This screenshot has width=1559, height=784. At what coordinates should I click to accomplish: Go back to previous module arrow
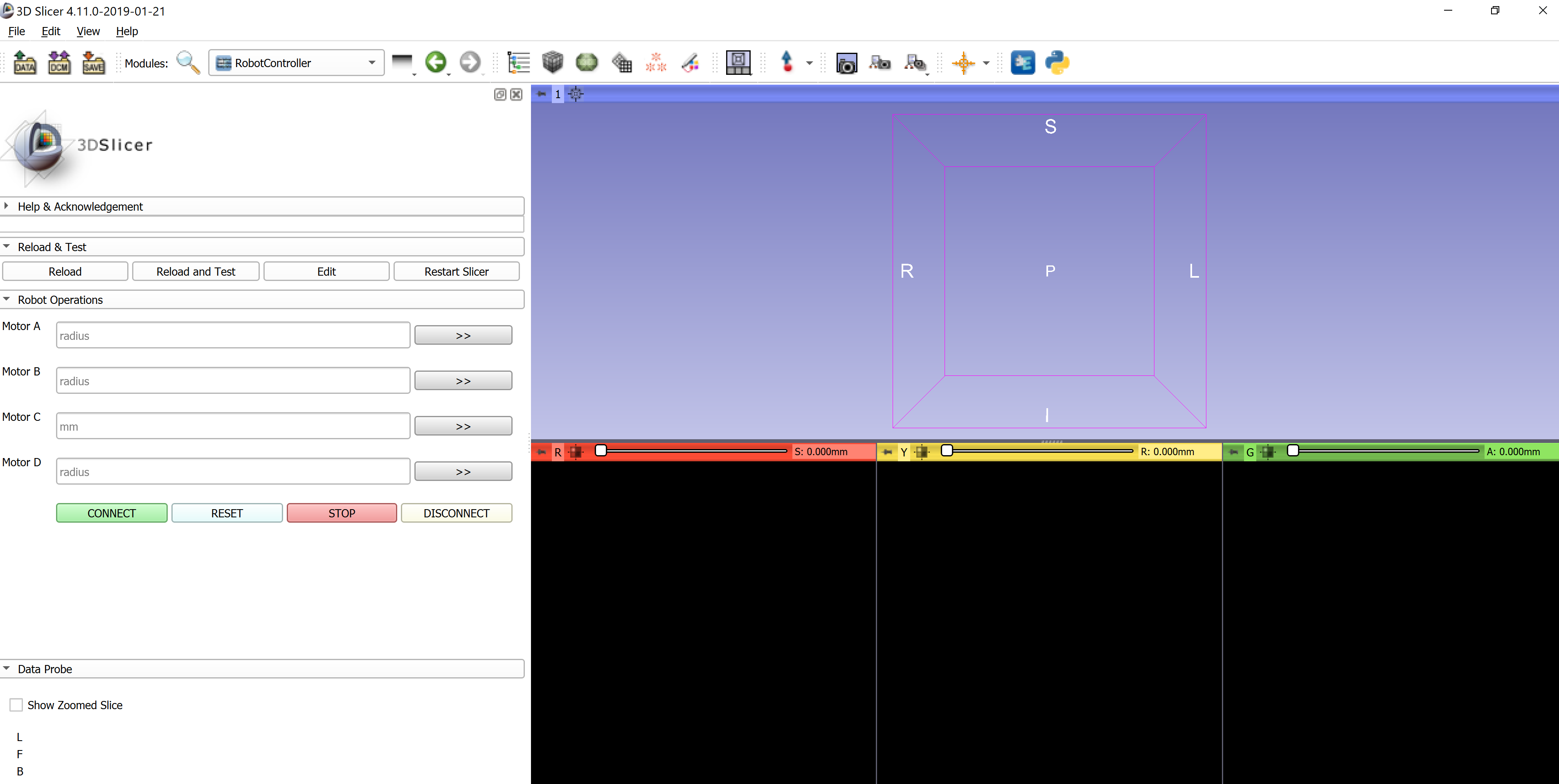435,62
